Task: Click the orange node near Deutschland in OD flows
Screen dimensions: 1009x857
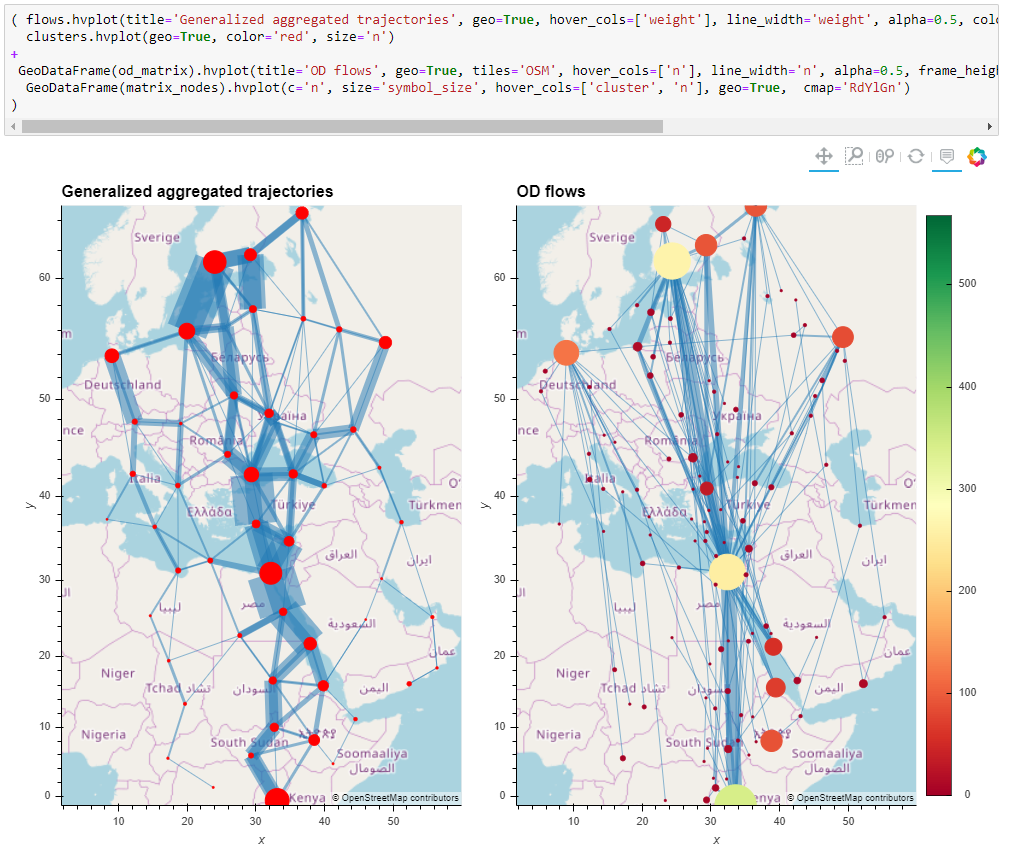Action: 566,353
